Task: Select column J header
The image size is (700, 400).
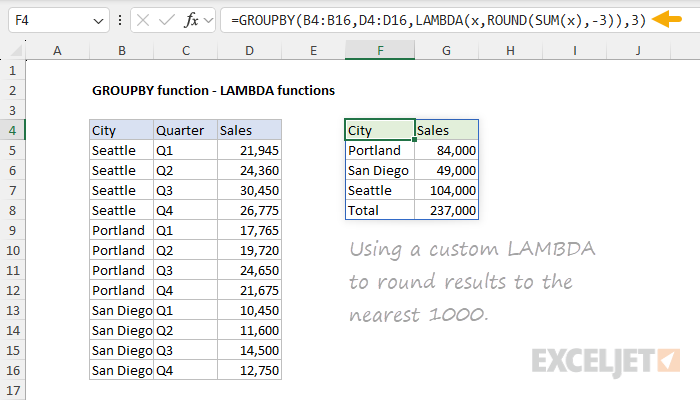Action: tap(638, 50)
